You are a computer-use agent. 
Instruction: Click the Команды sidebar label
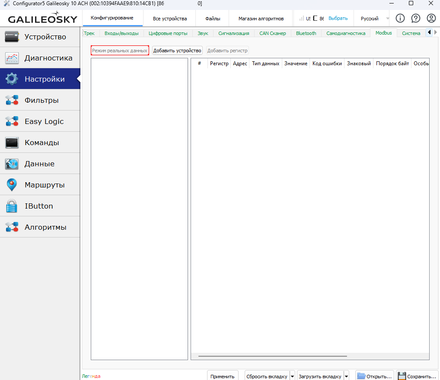[42, 143]
